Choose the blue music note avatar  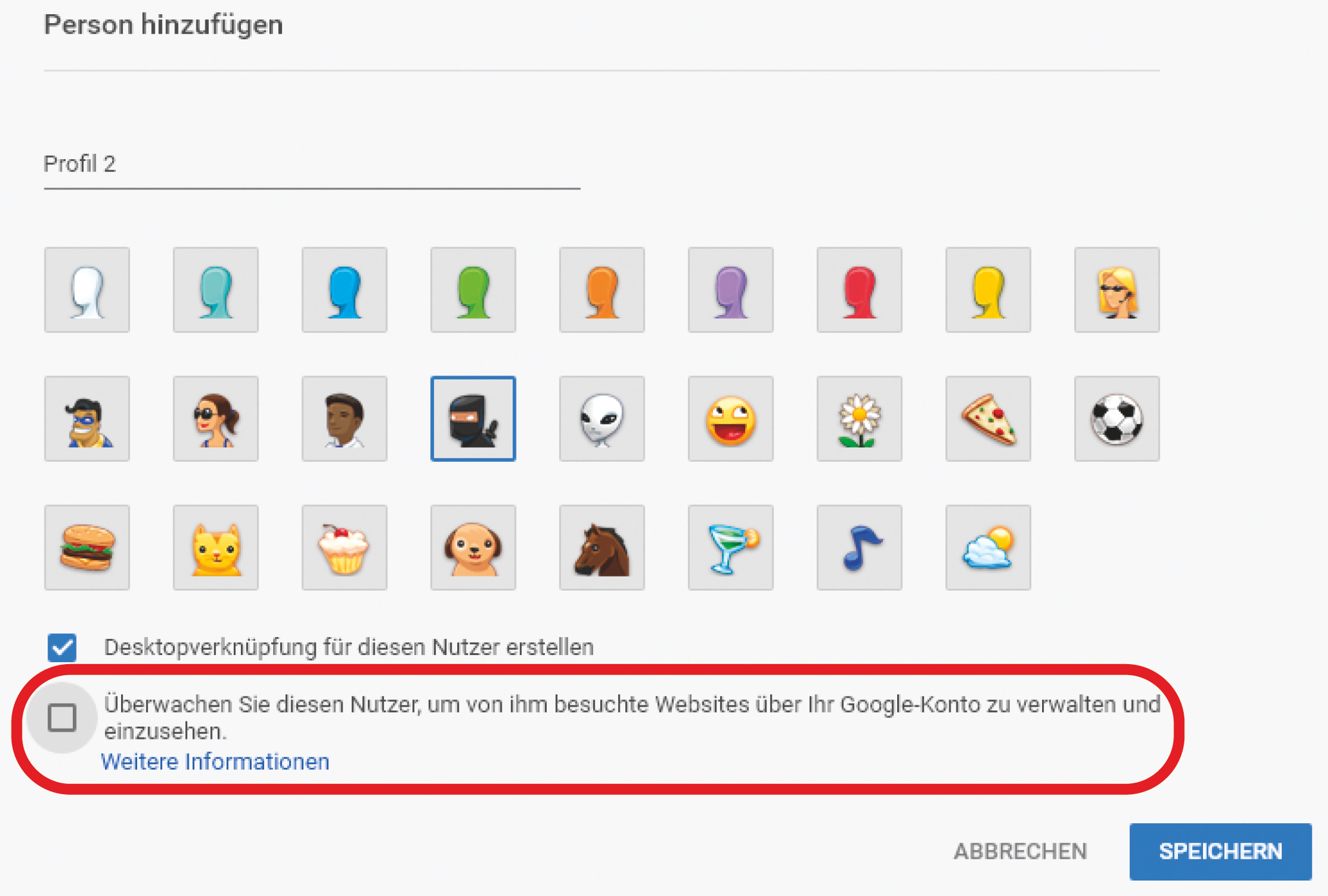[859, 548]
